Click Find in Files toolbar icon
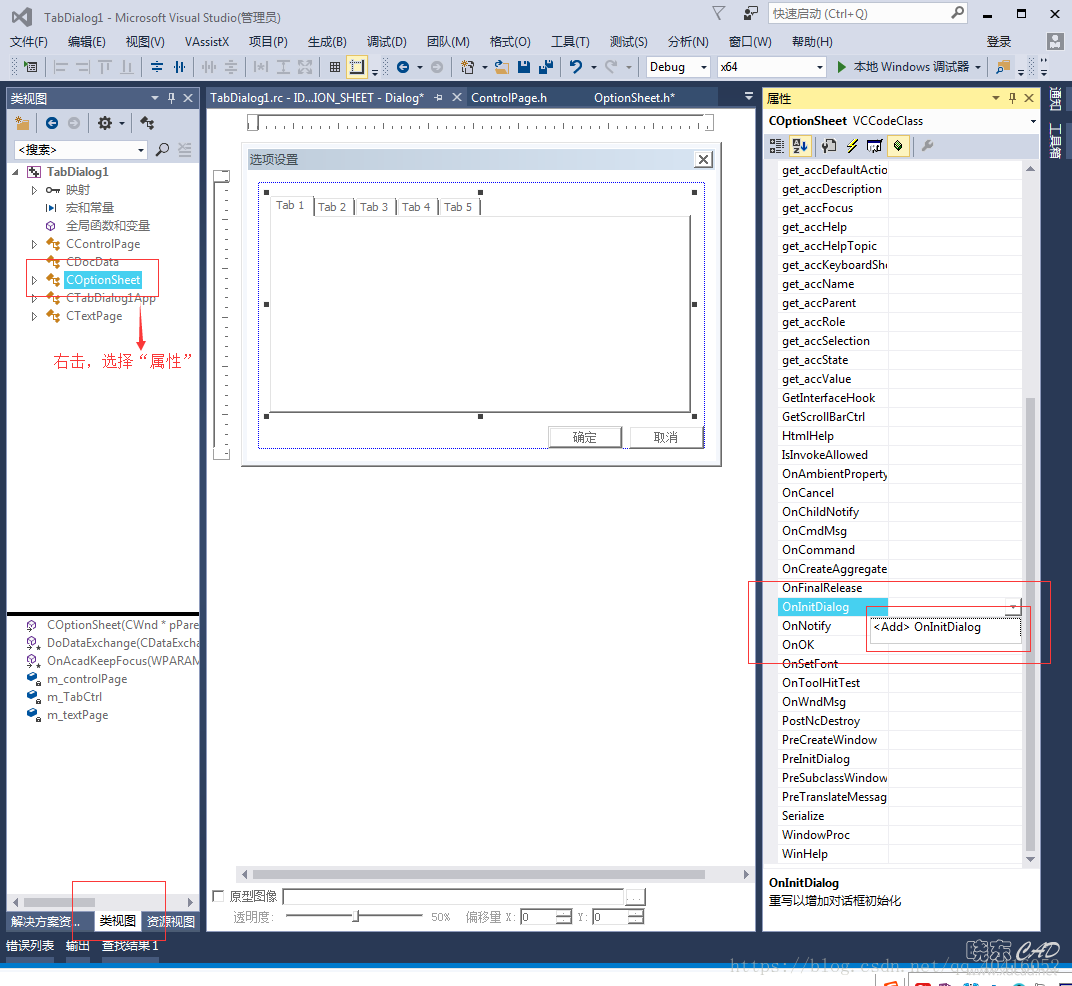The image size is (1072, 986). coord(1003,67)
